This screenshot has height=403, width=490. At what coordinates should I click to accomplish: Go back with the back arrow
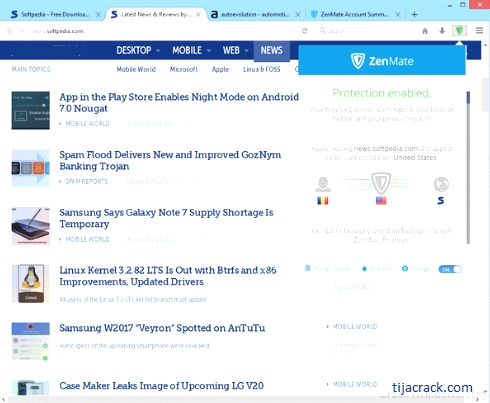tap(10, 31)
